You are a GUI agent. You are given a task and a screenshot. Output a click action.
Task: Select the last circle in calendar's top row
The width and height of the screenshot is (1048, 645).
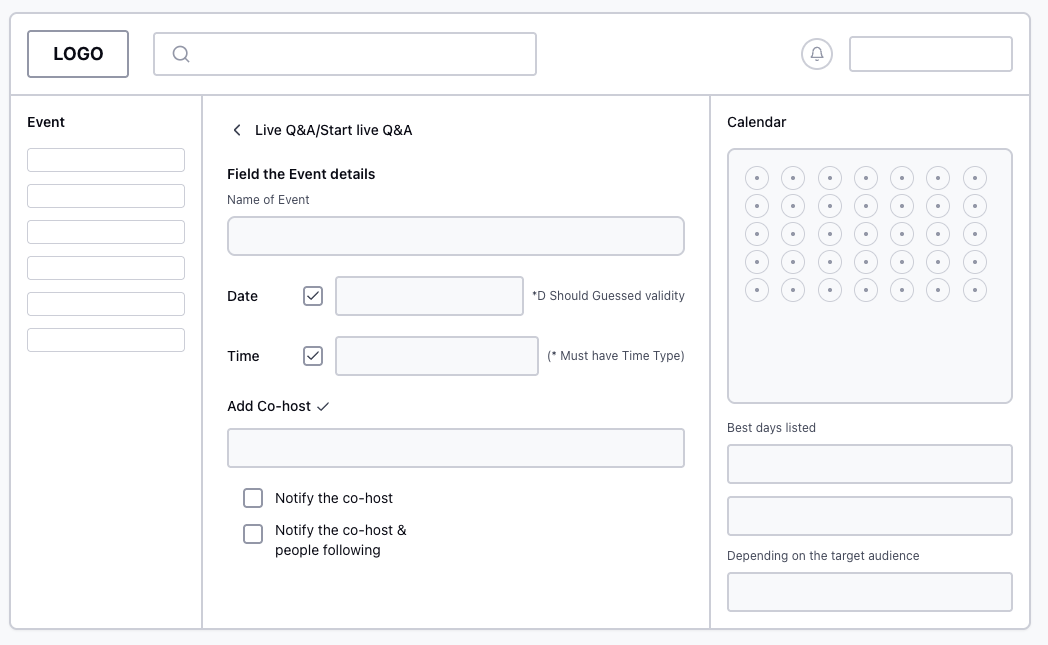tap(974, 178)
